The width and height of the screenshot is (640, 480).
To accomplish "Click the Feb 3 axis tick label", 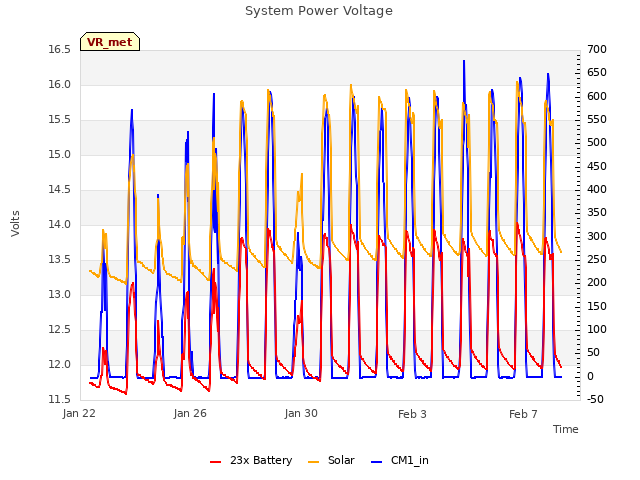I will pos(412,414).
